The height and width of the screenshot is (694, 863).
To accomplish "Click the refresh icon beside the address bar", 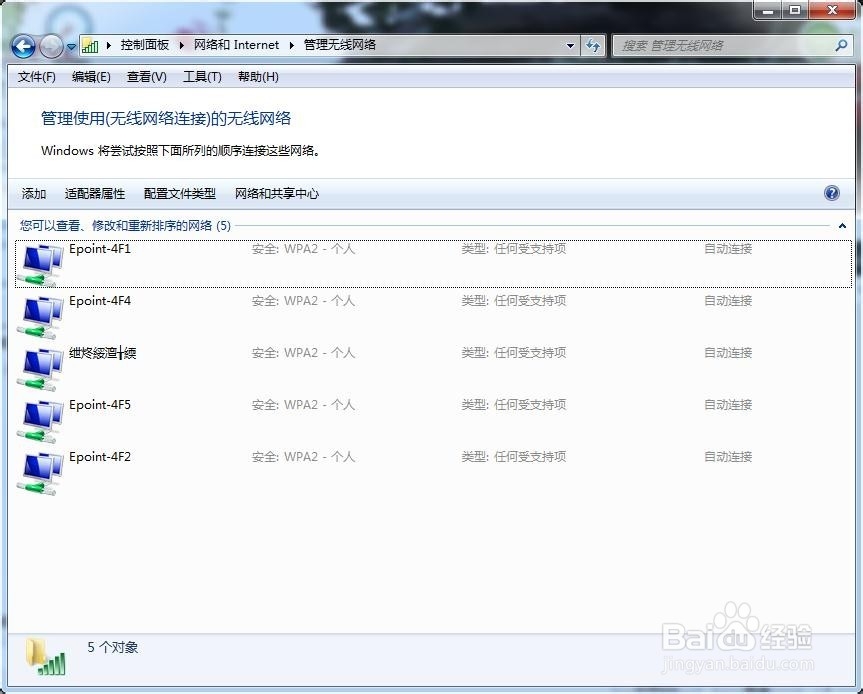I will (x=594, y=45).
